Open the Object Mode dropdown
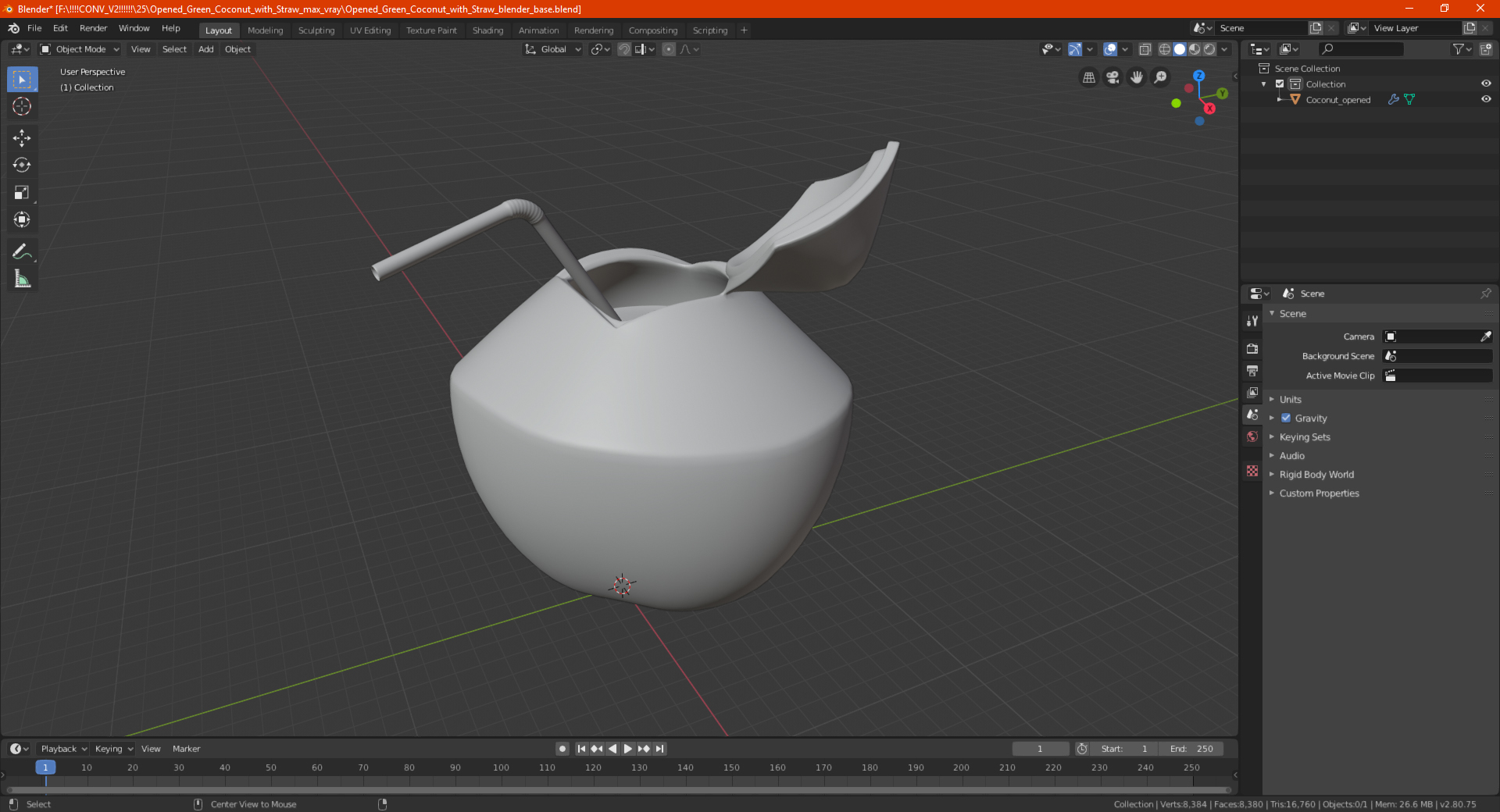 pyautogui.click(x=80, y=49)
